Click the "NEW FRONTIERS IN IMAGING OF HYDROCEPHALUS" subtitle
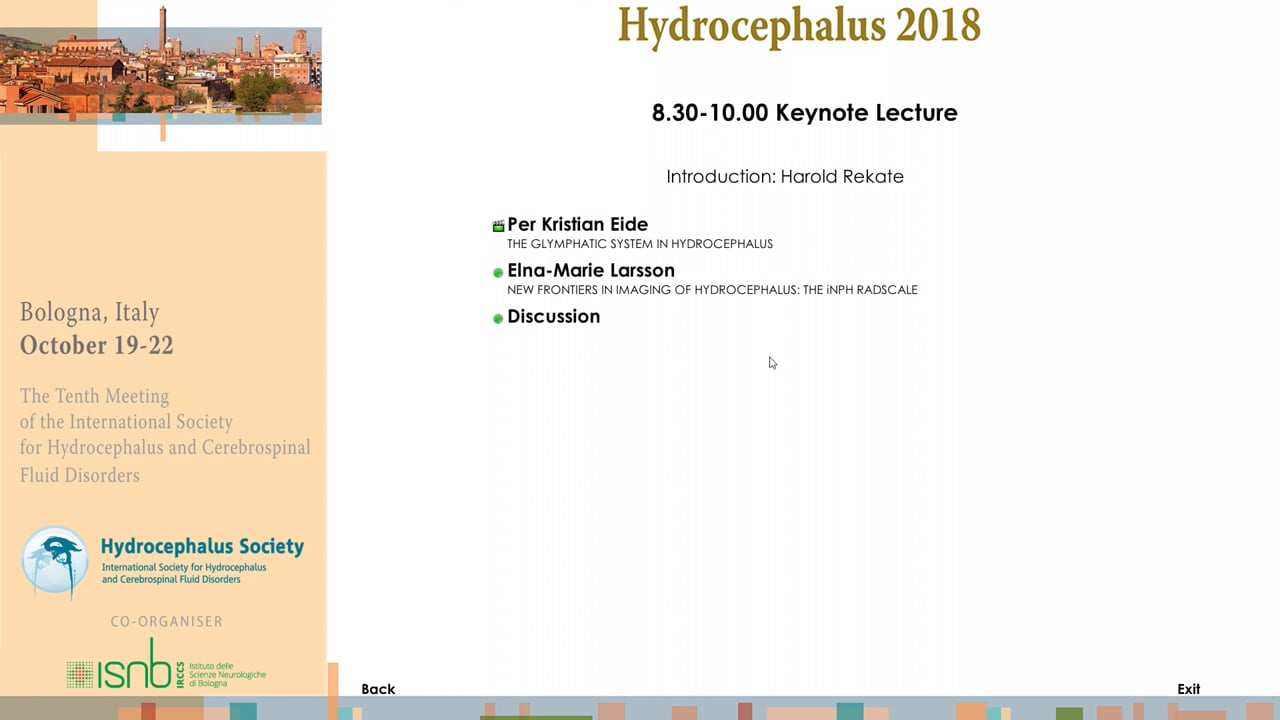 point(712,290)
